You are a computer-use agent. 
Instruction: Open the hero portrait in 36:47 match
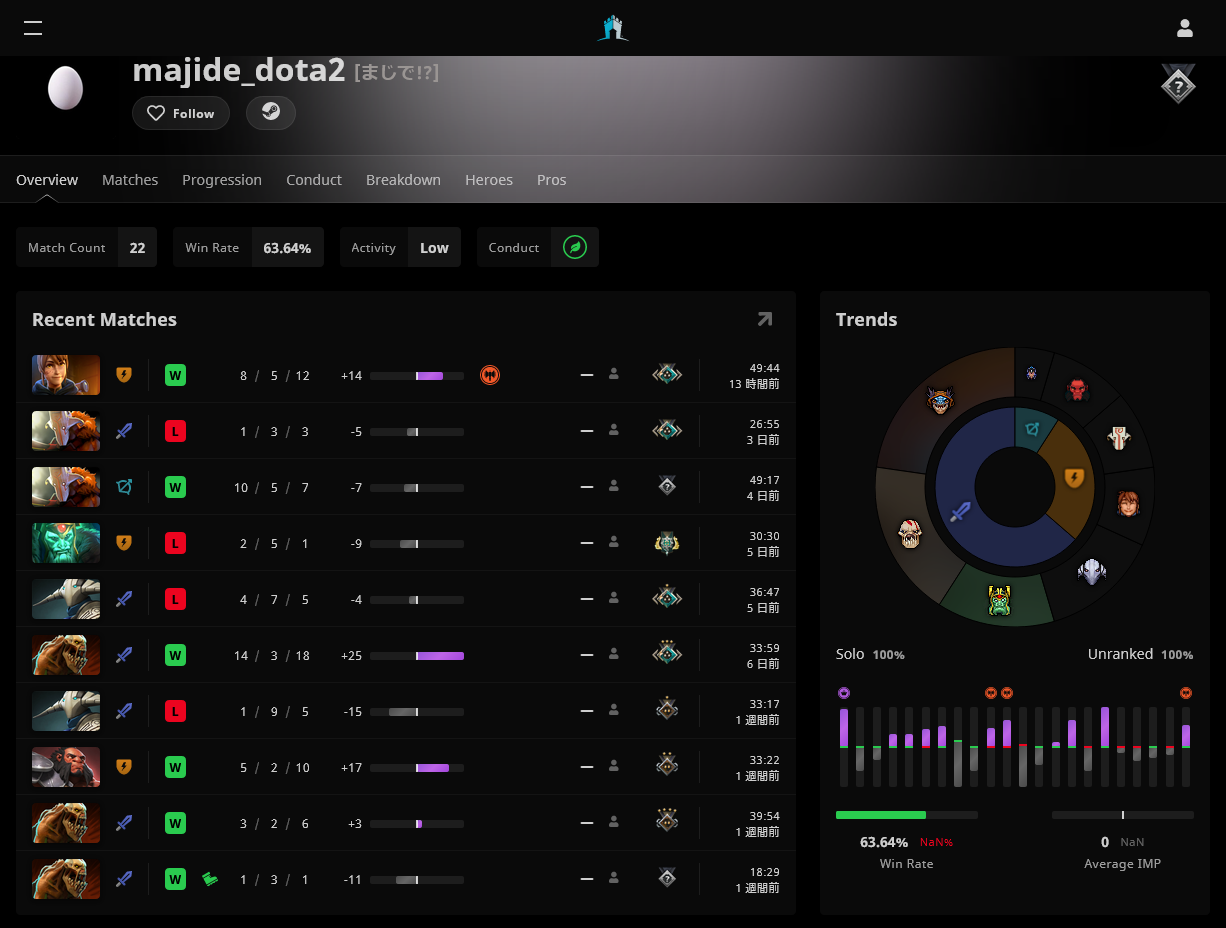(x=66, y=599)
